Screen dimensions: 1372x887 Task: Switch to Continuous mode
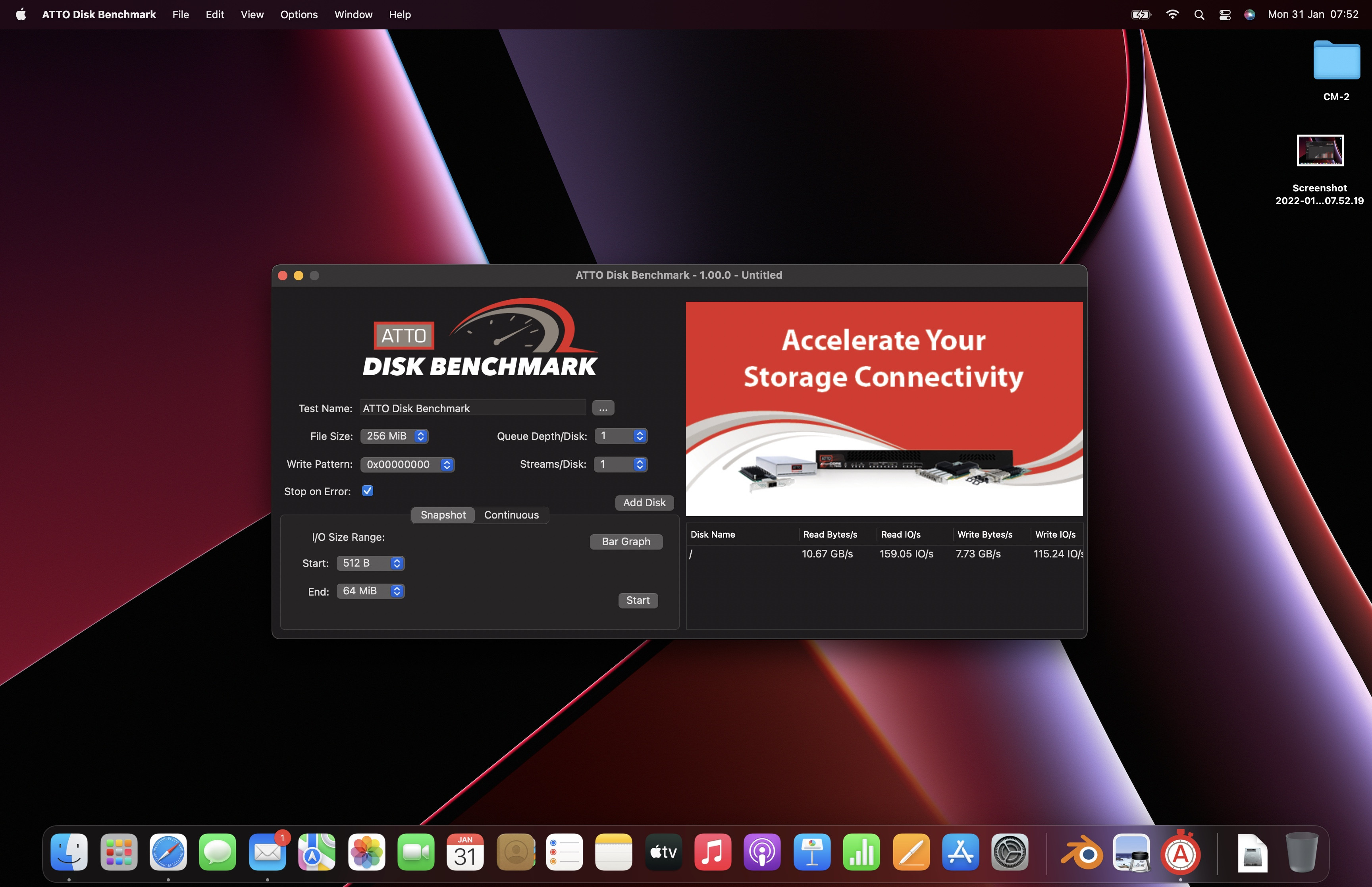[511, 515]
